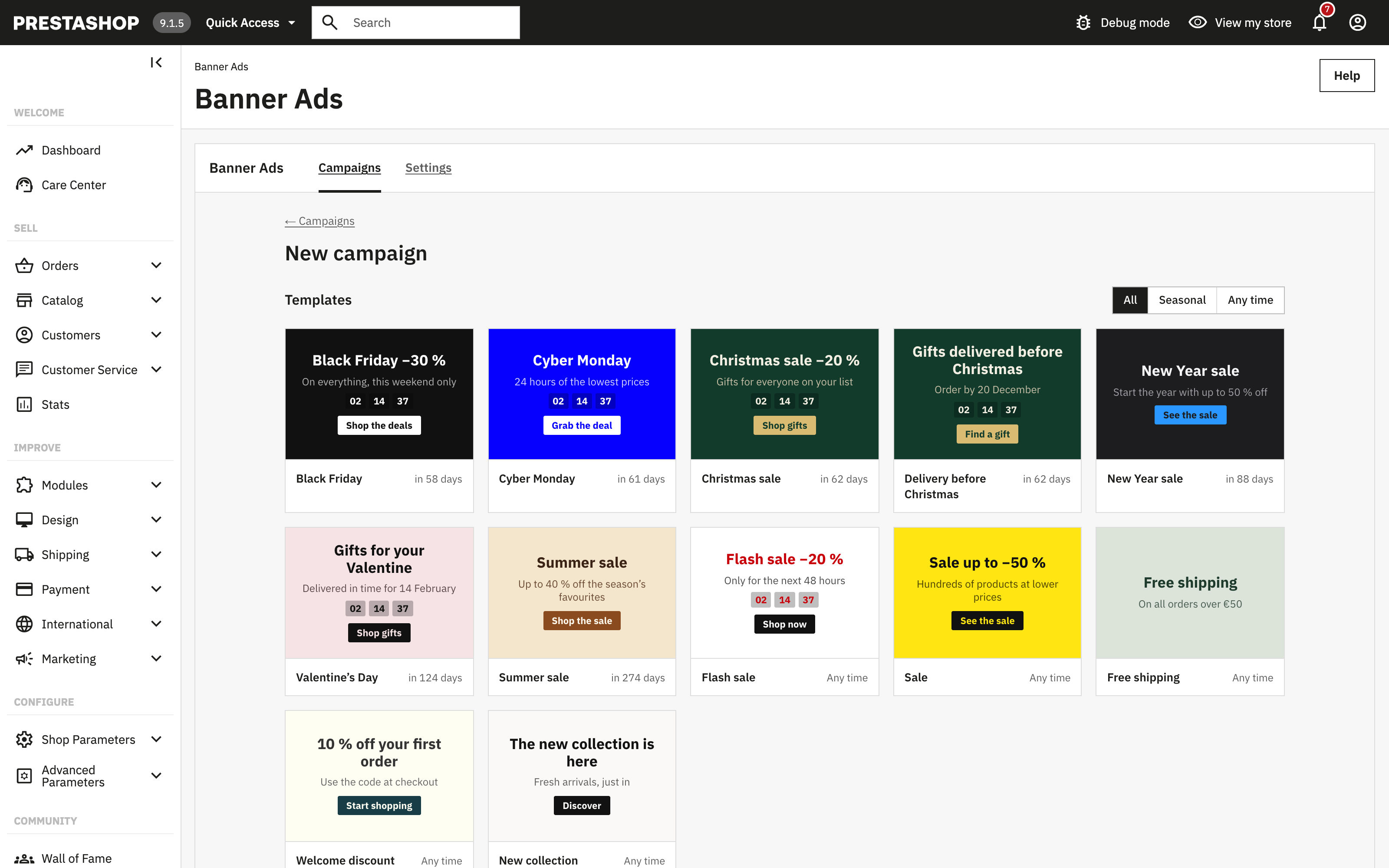Select the Christmas sale template
Screen dimensions: 1389x868
[x=785, y=420]
